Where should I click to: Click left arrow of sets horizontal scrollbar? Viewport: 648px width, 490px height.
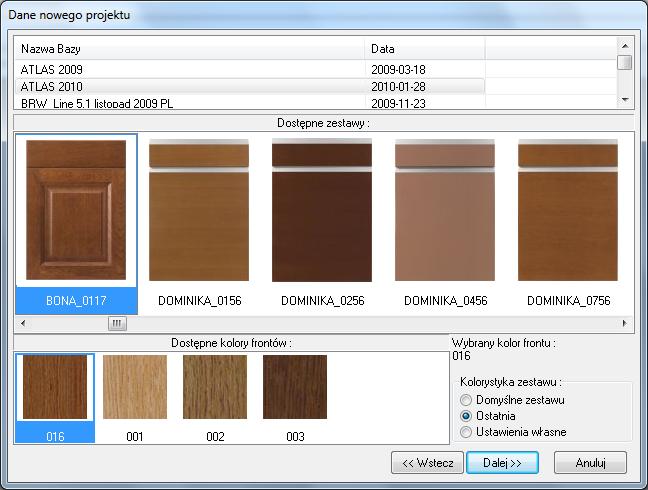[x=23, y=323]
